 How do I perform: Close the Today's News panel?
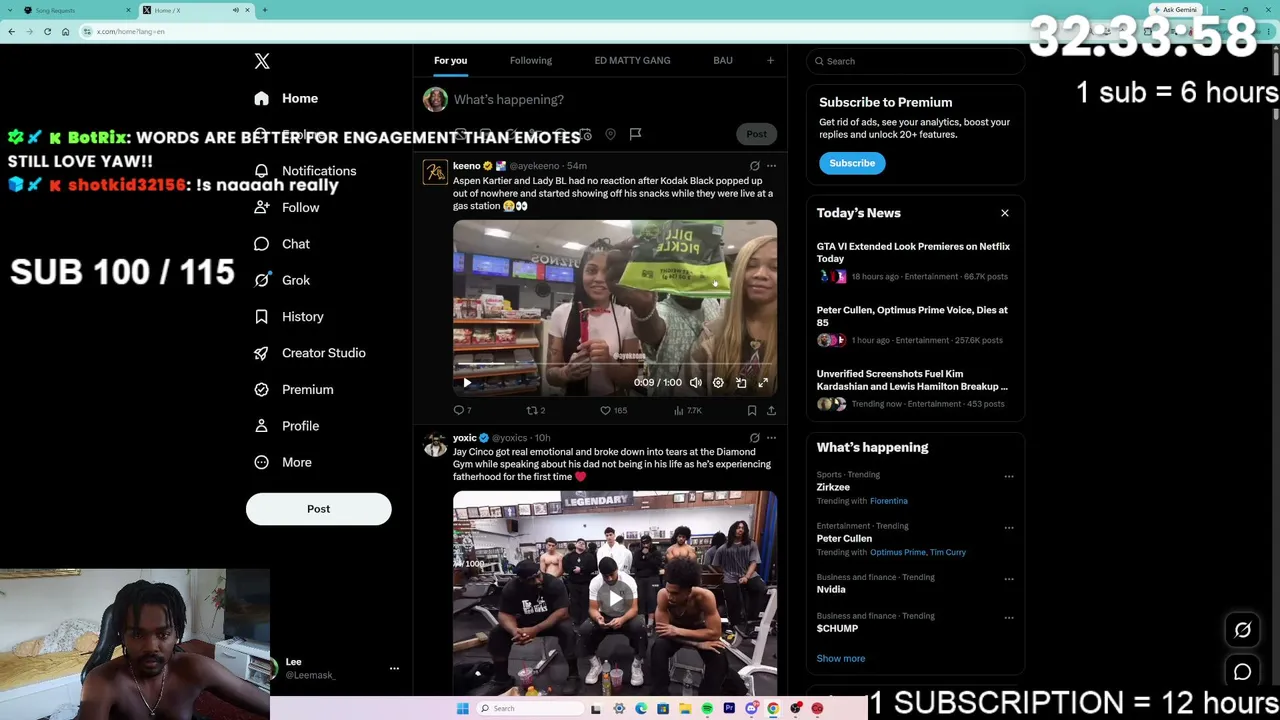1005,213
